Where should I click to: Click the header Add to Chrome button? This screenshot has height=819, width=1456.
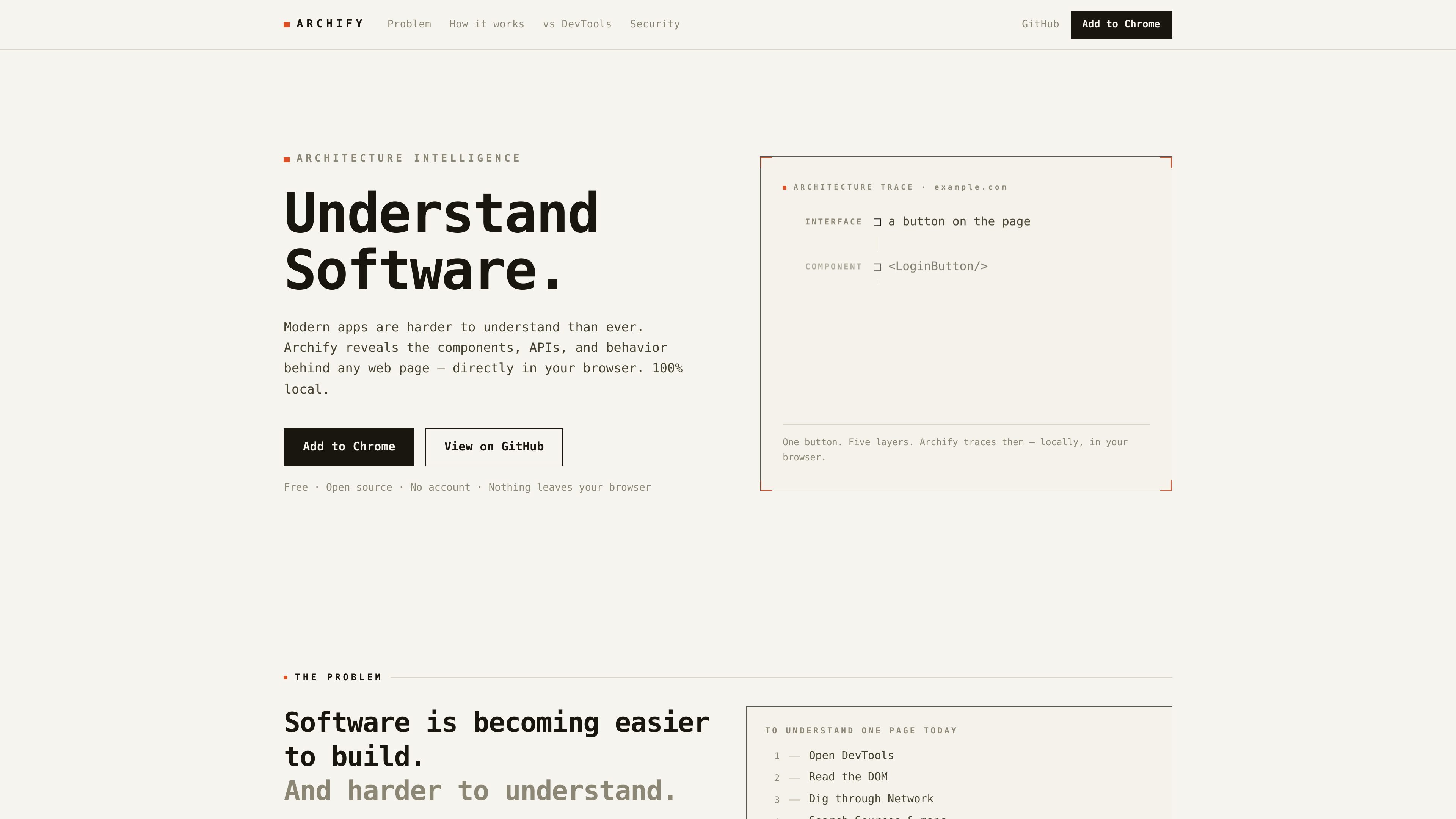(1121, 24)
